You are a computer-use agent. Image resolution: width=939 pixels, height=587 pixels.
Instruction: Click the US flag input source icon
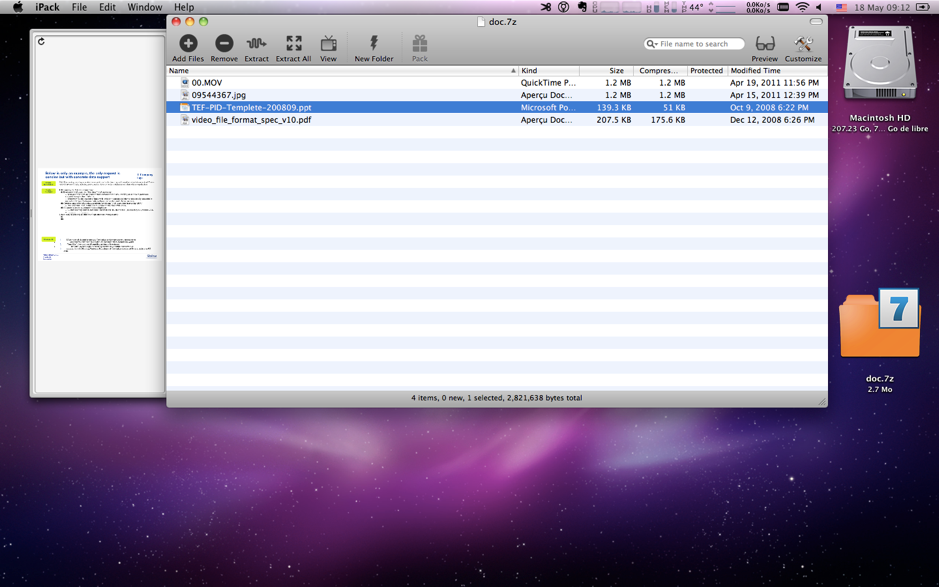pos(841,7)
